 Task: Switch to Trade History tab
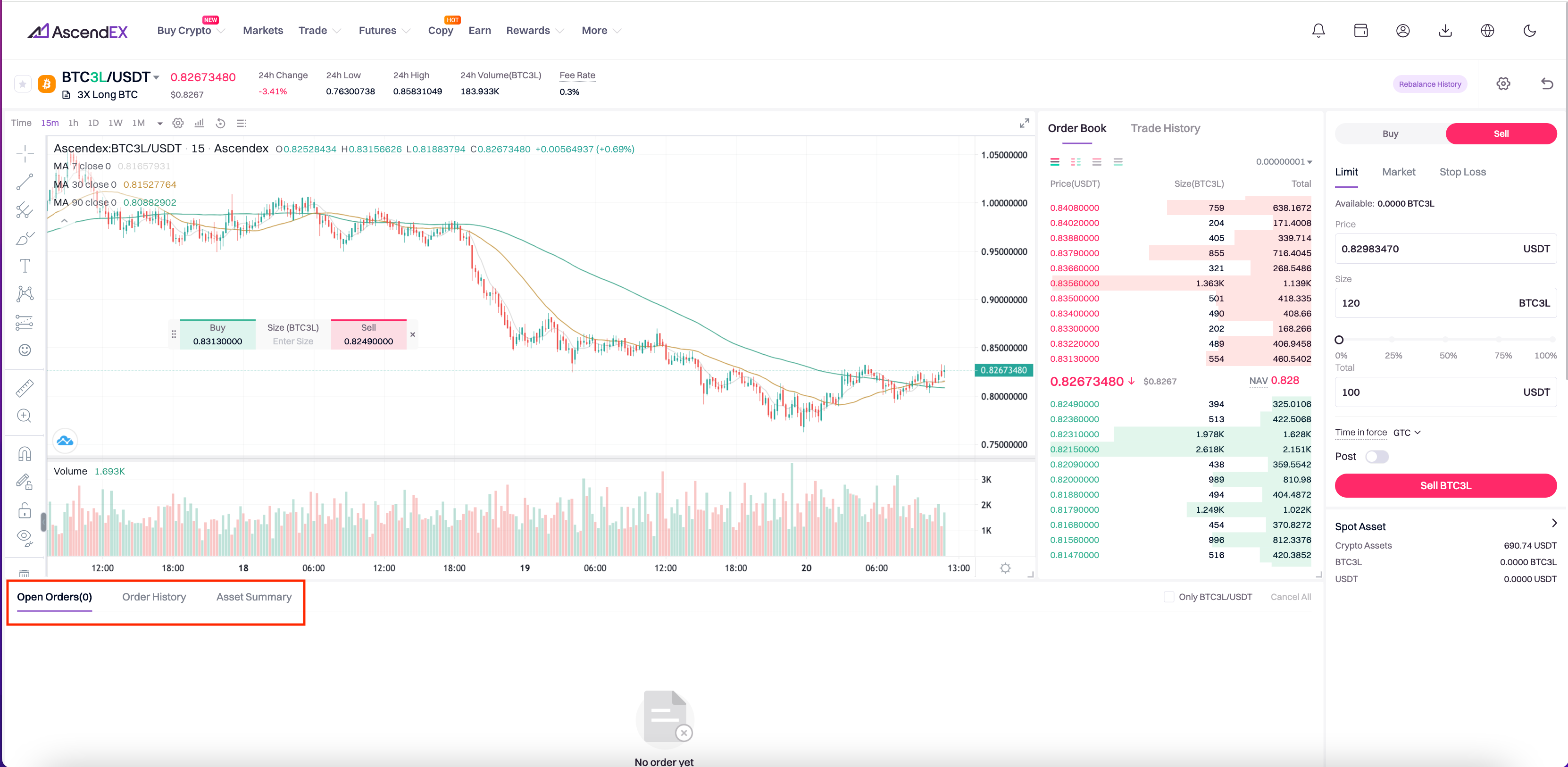[x=1165, y=128]
